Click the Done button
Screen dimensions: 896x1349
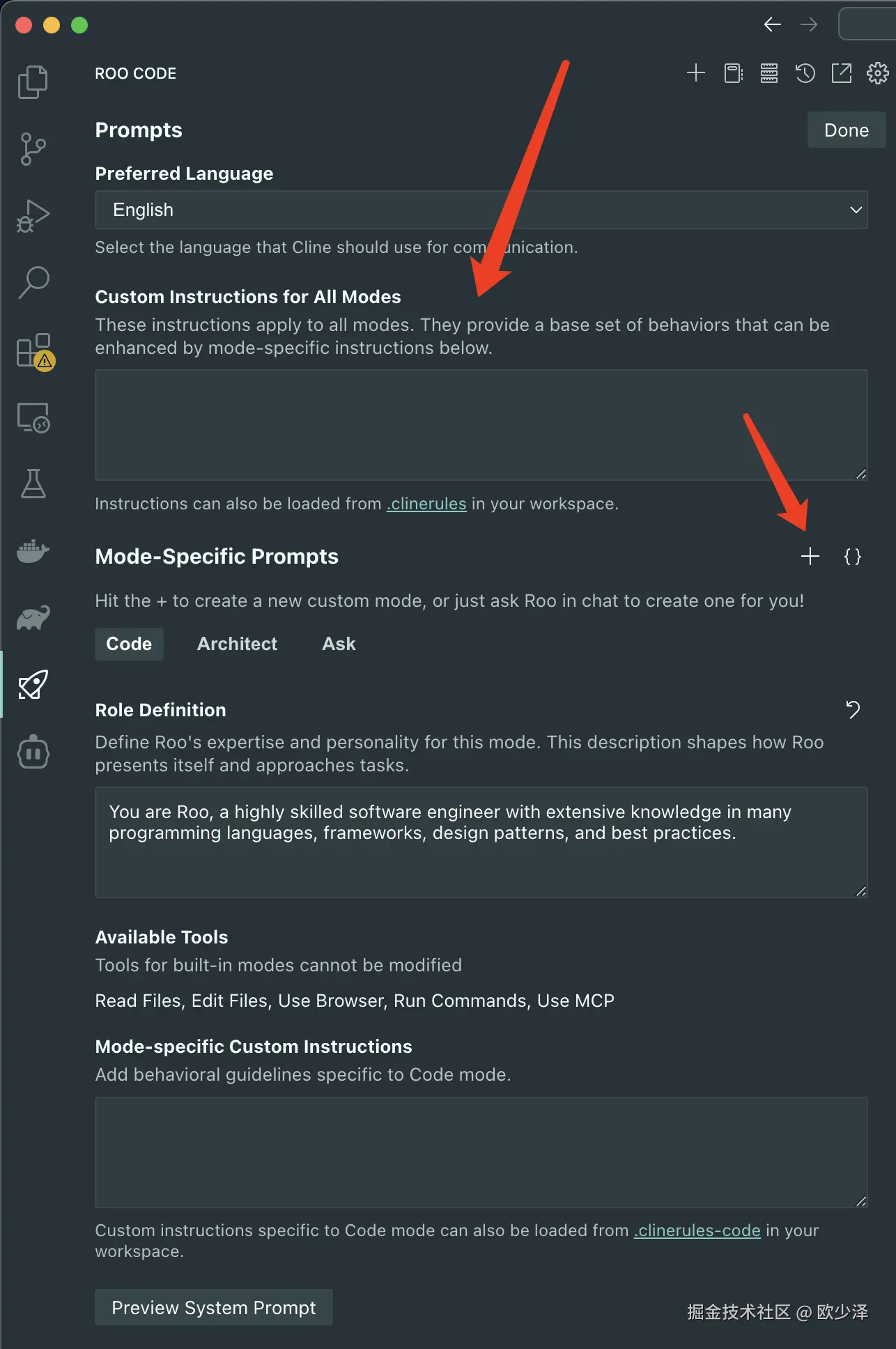846,130
